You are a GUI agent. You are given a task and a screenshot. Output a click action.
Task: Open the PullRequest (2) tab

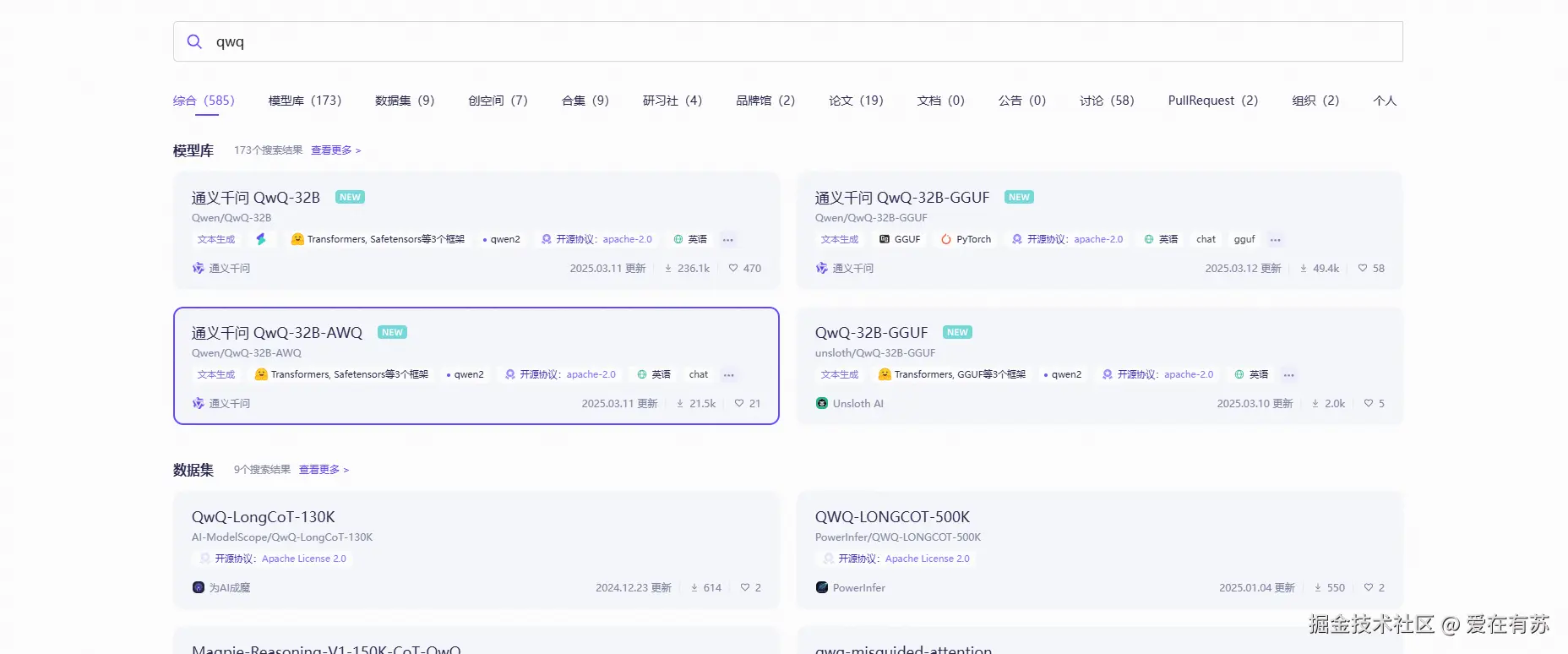coord(1213,101)
